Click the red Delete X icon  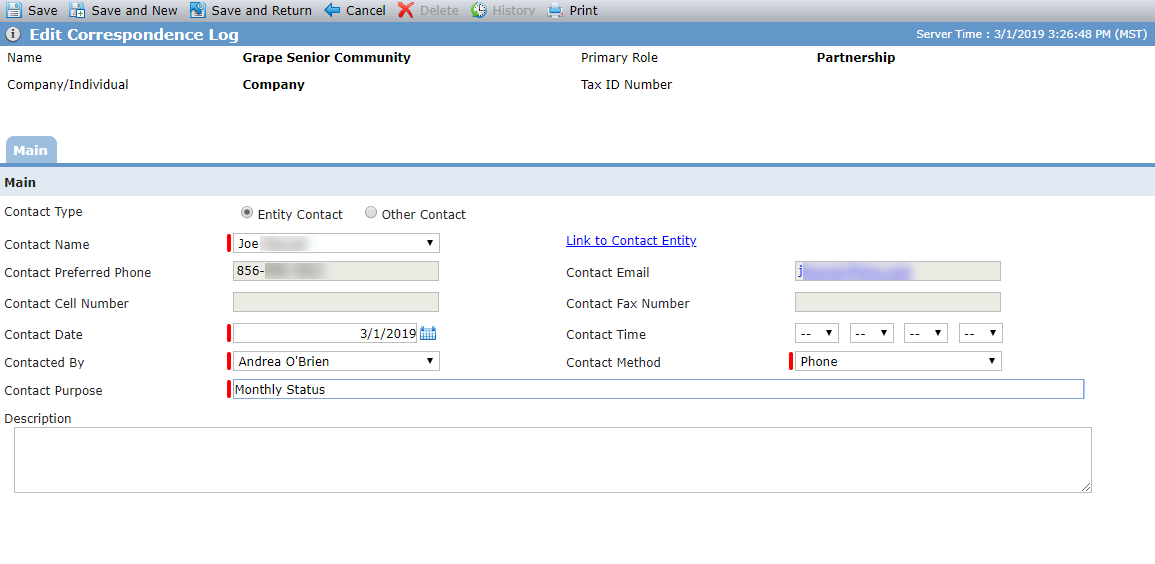pos(406,10)
